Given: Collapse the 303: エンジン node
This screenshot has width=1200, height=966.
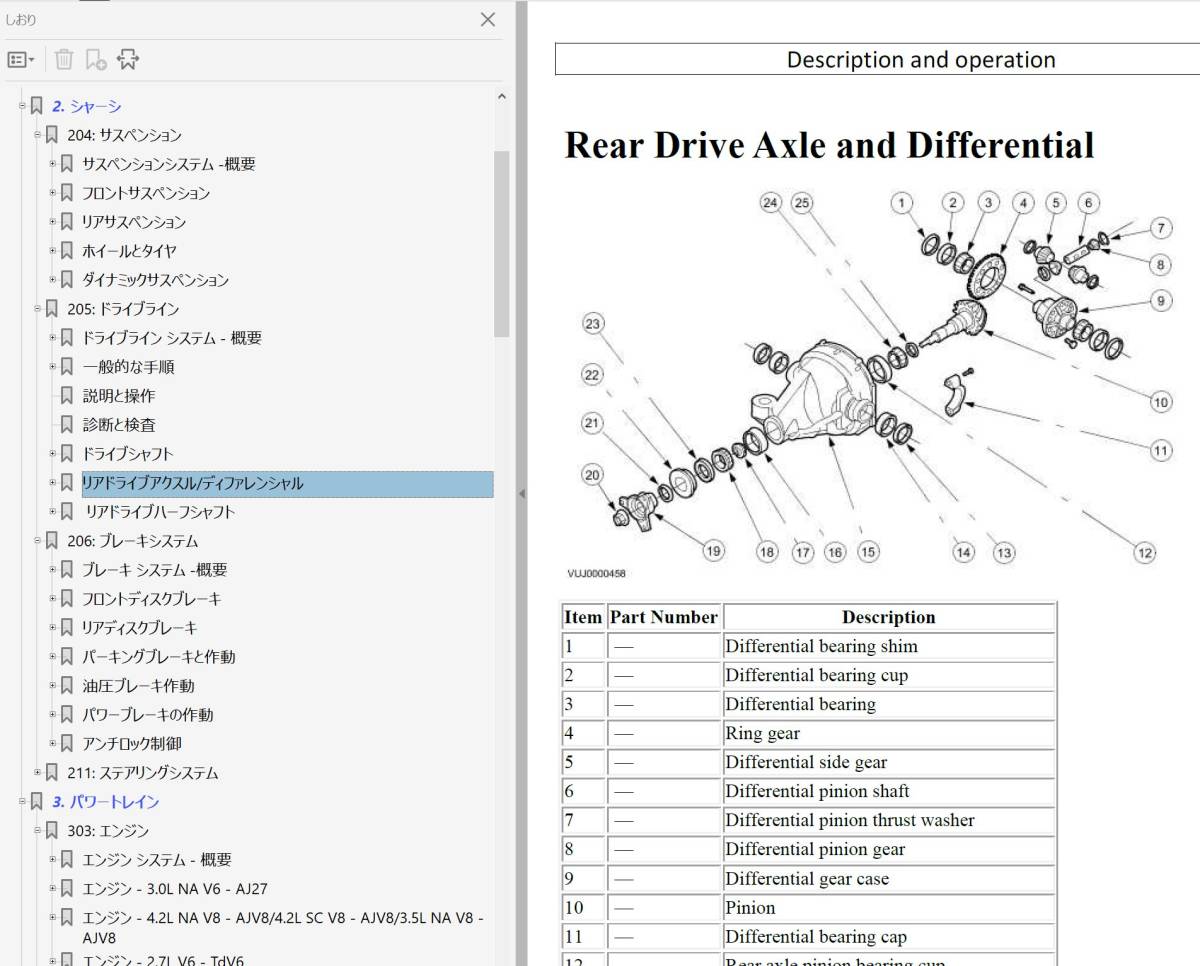Looking at the screenshot, I should [38, 830].
